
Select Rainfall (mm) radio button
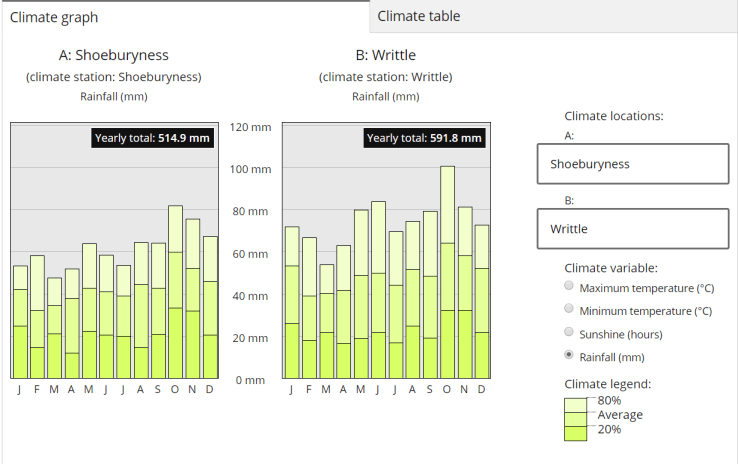click(x=570, y=355)
